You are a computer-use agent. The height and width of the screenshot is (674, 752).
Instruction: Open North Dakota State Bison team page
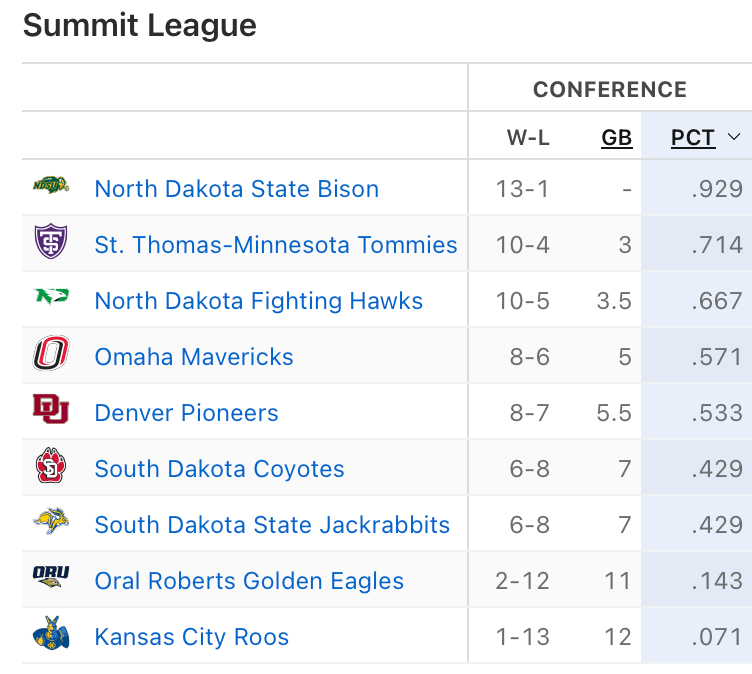click(236, 189)
